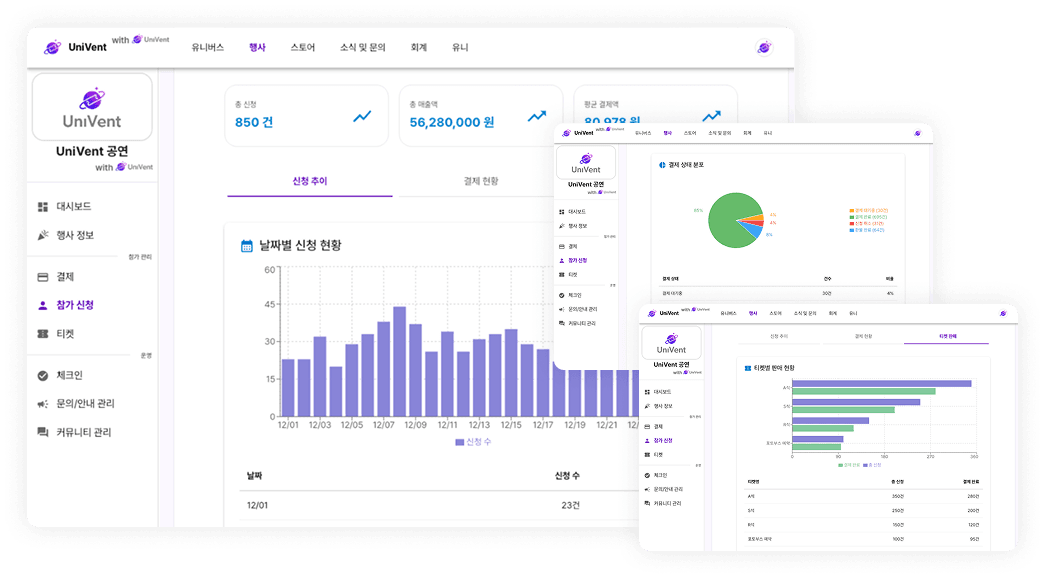The height and width of the screenshot is (578, 1045).
Task: Click the 체크인 checkmark icon in the main sidebar
Action: pos(43,376)
